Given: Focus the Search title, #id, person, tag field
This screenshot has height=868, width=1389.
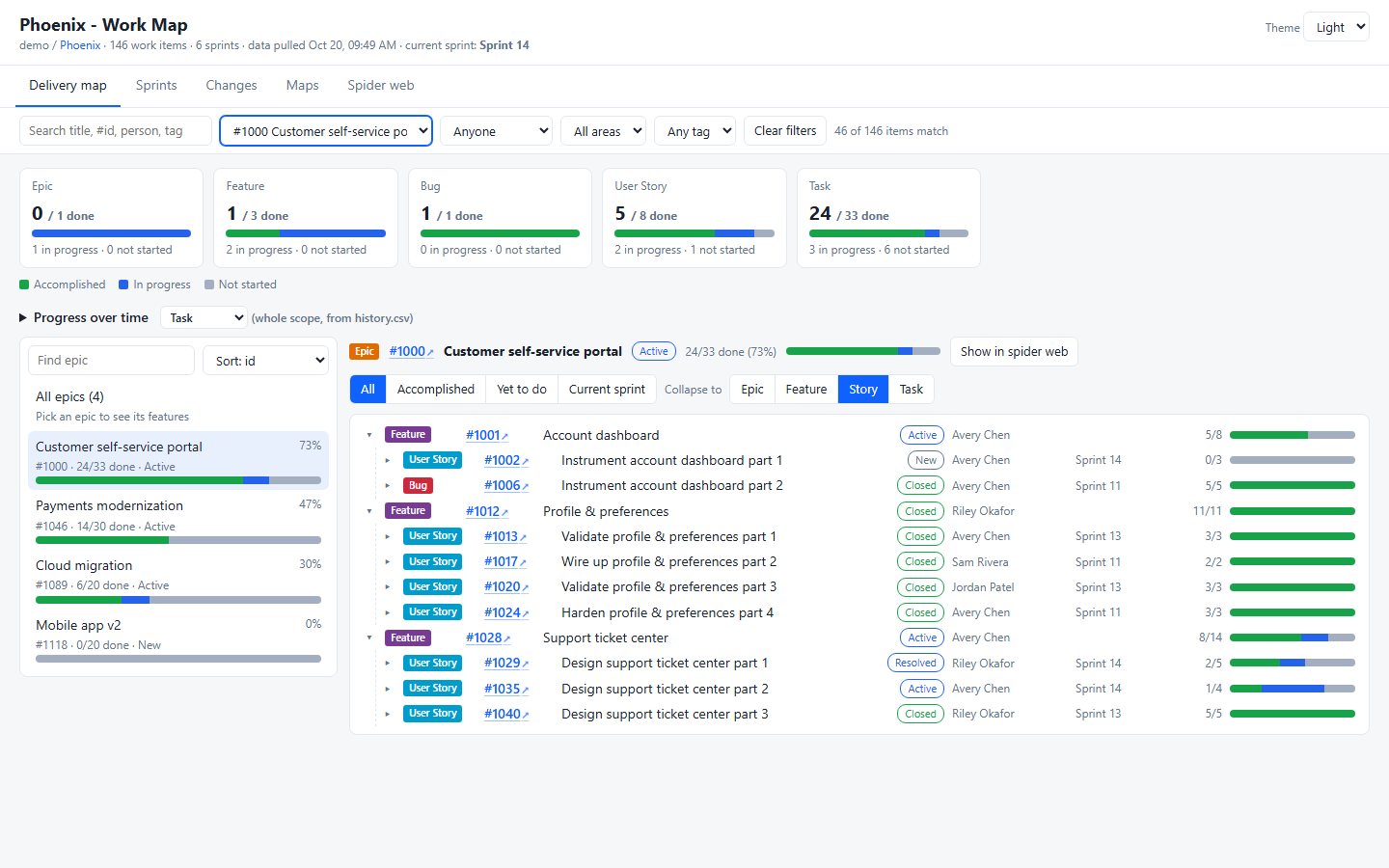Looking at the screenshot, I should pos(116,131).
